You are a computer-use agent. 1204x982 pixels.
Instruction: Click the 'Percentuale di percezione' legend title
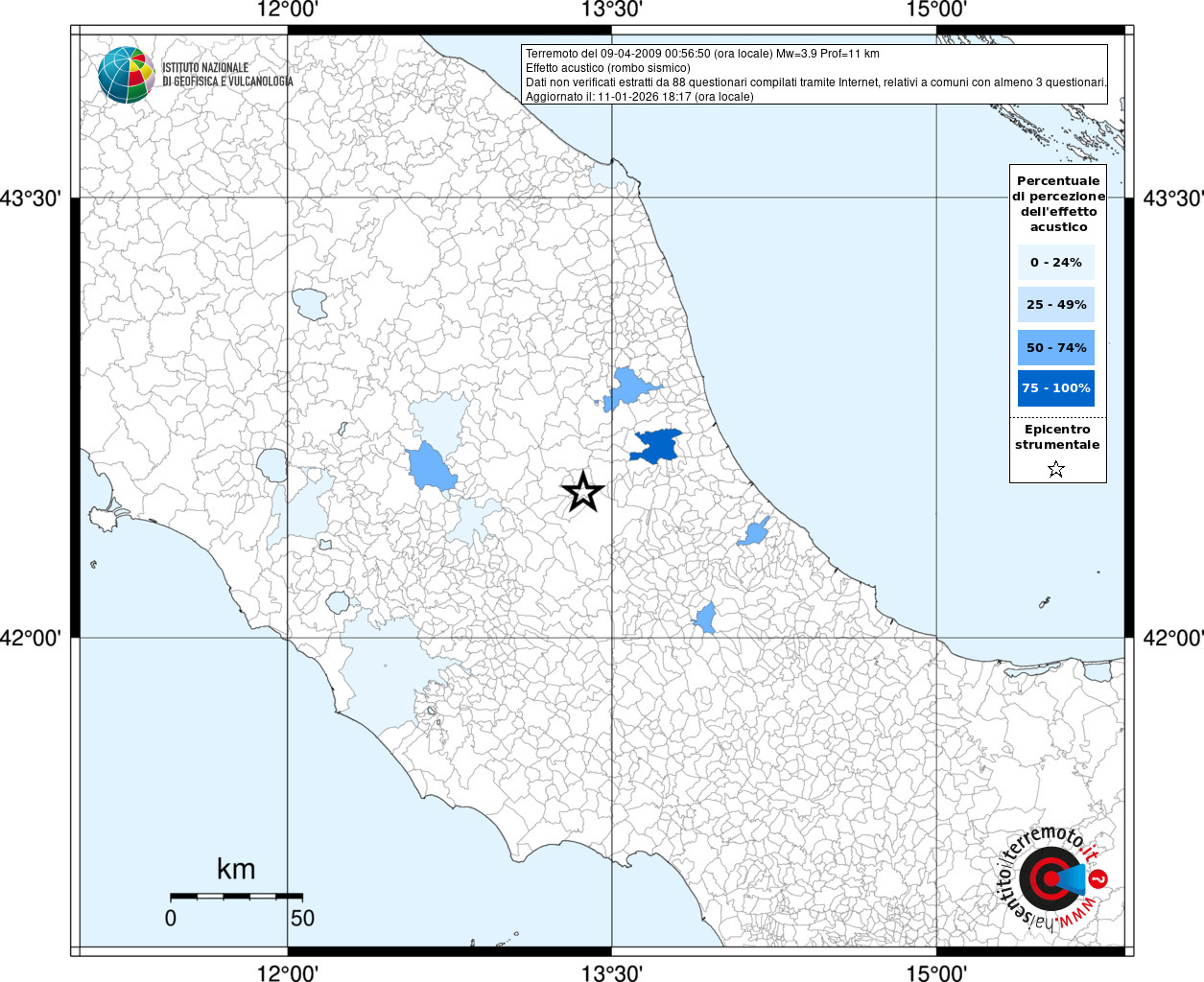(1058, 203)
